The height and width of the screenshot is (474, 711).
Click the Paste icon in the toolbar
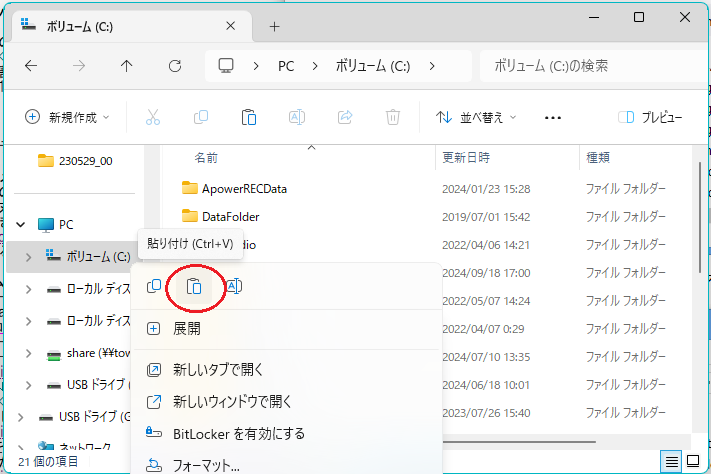(x=249, y=117)
